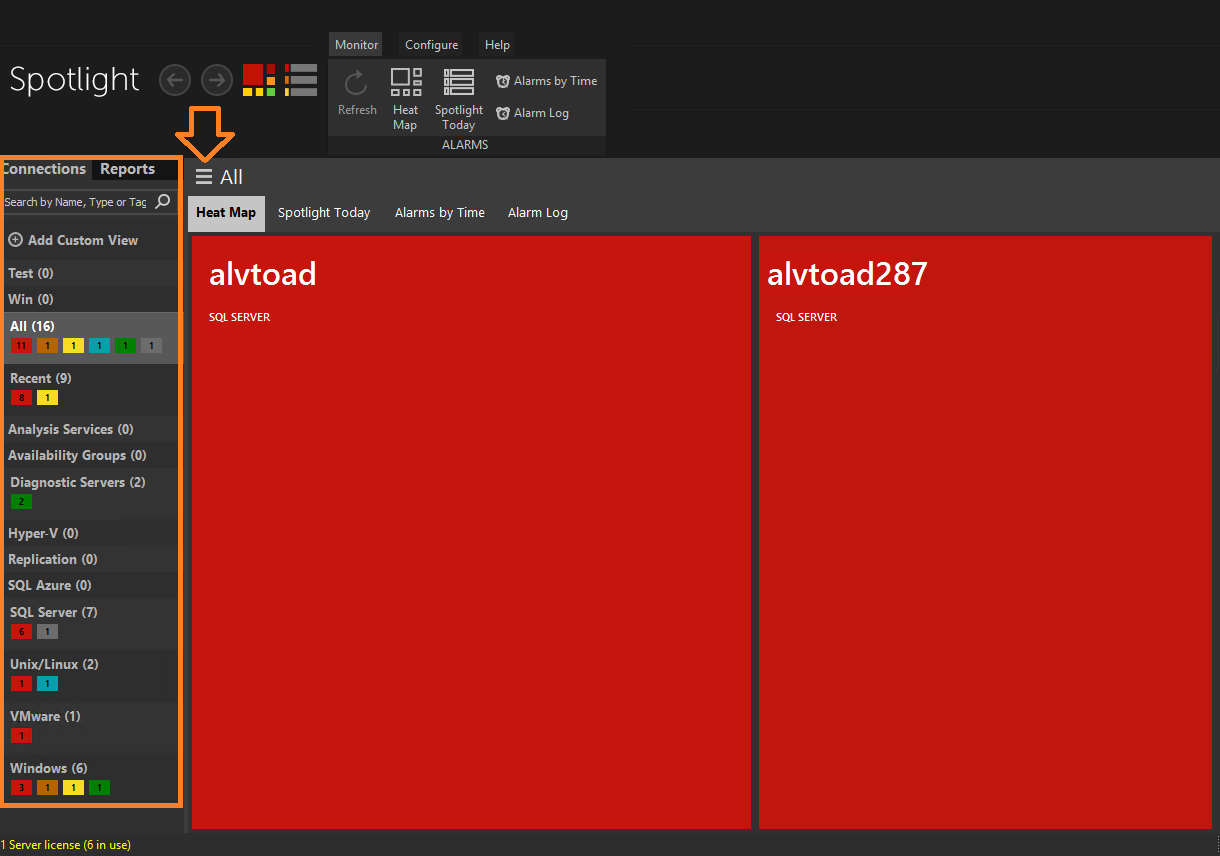This screenshot has width=1220, height=856.
Task: Click the Server license status text
Action: pyautogui.click(x=66, y=845)
